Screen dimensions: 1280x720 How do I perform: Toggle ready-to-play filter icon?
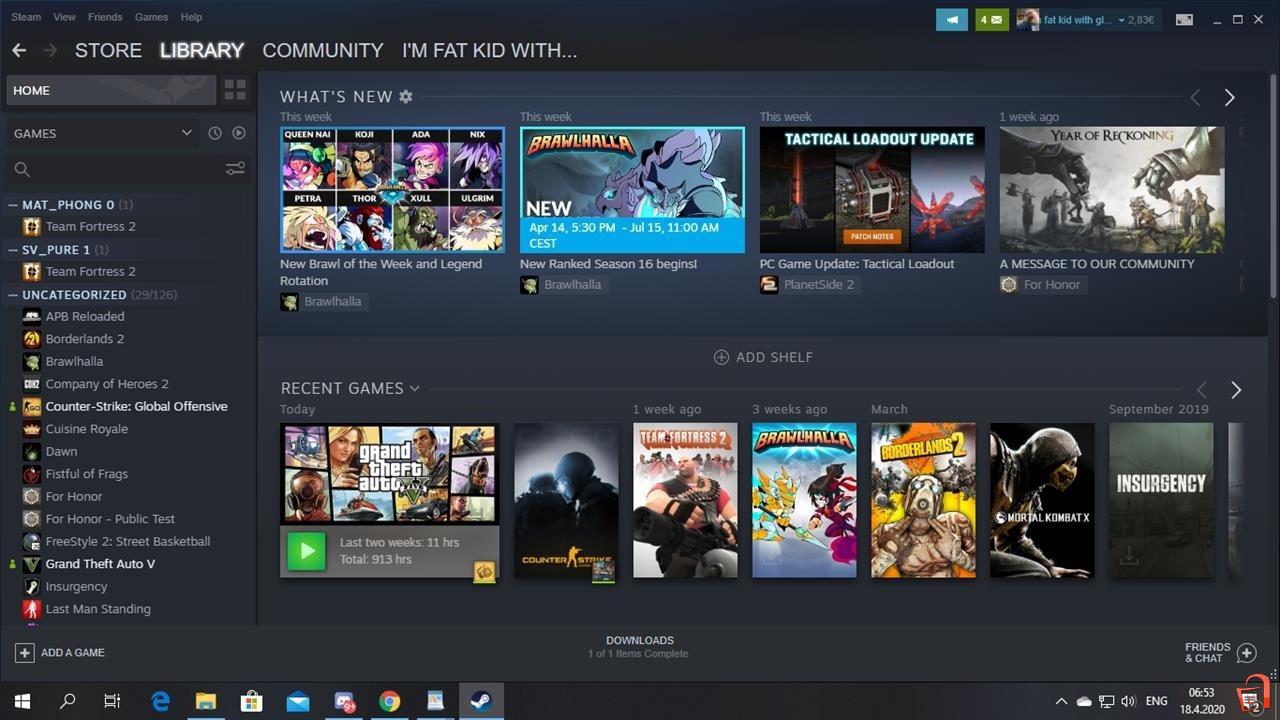[239, 133]
